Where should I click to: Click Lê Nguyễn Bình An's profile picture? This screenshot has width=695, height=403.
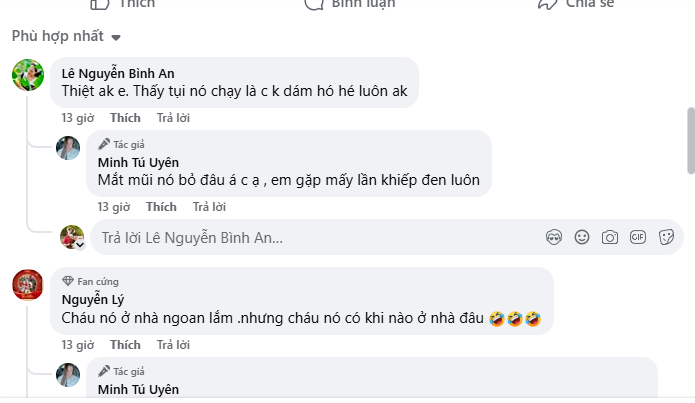point(27,75)
